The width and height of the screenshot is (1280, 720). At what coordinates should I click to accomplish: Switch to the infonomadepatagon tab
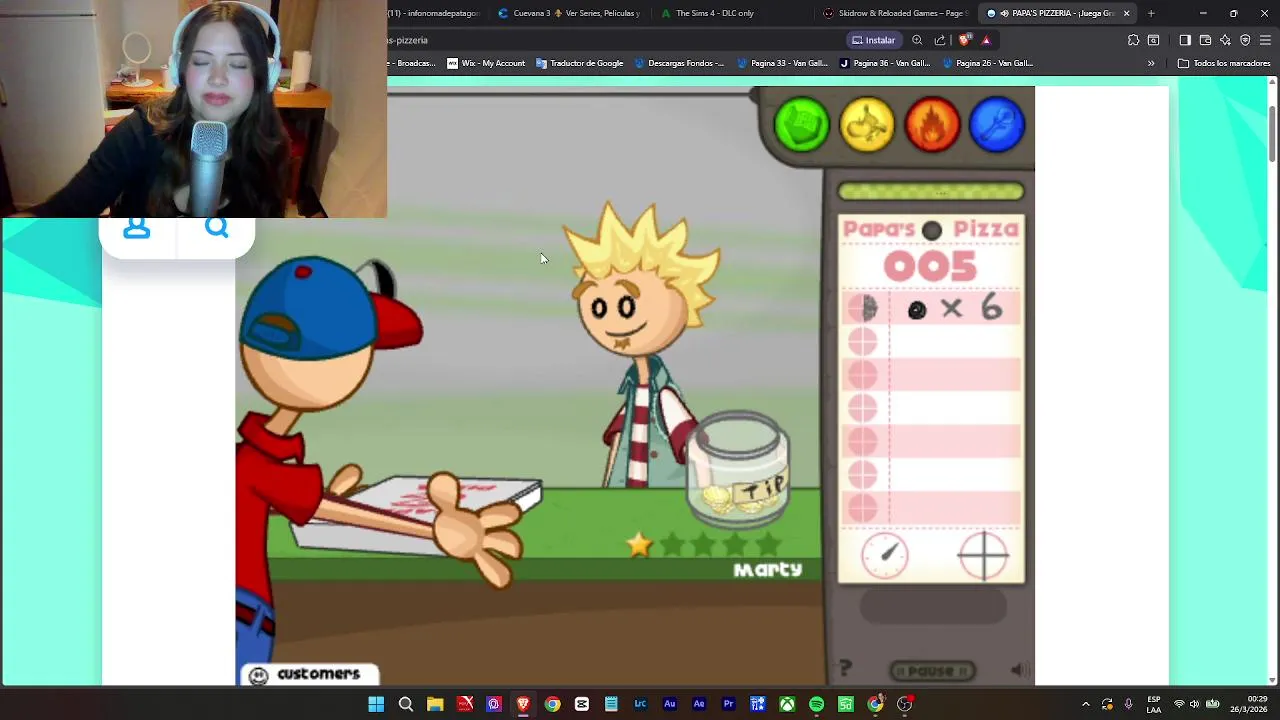(435, 13)
